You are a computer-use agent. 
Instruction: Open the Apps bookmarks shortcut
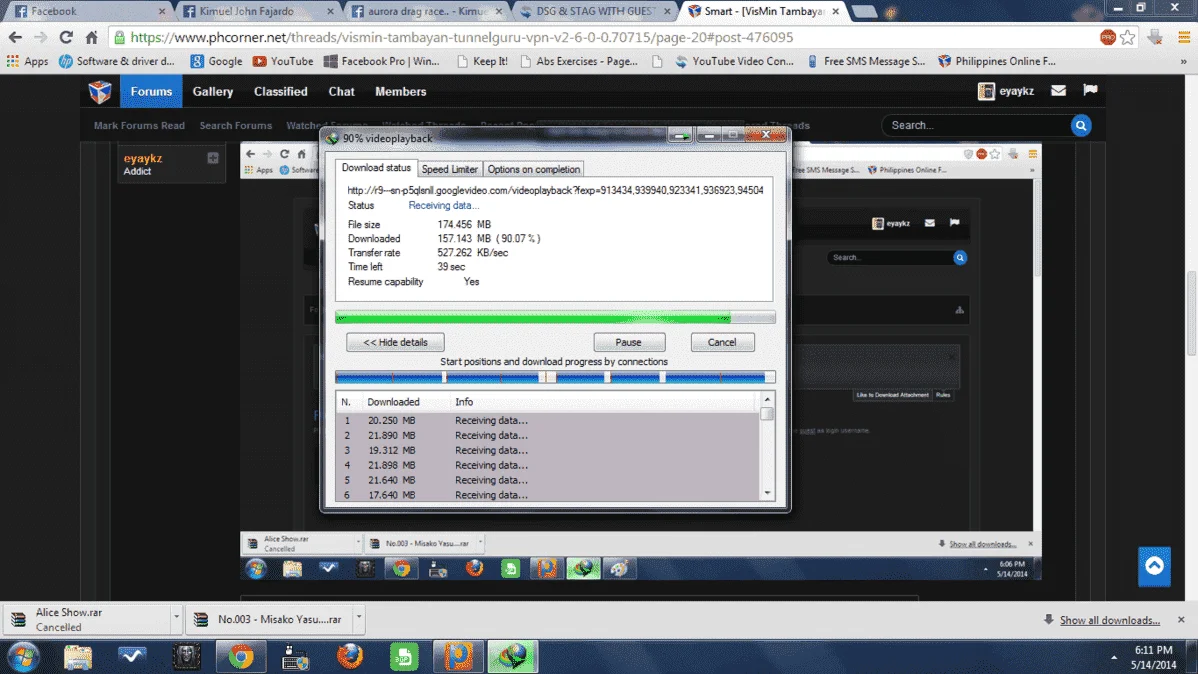pyautogui.click(x=28, y=61)
